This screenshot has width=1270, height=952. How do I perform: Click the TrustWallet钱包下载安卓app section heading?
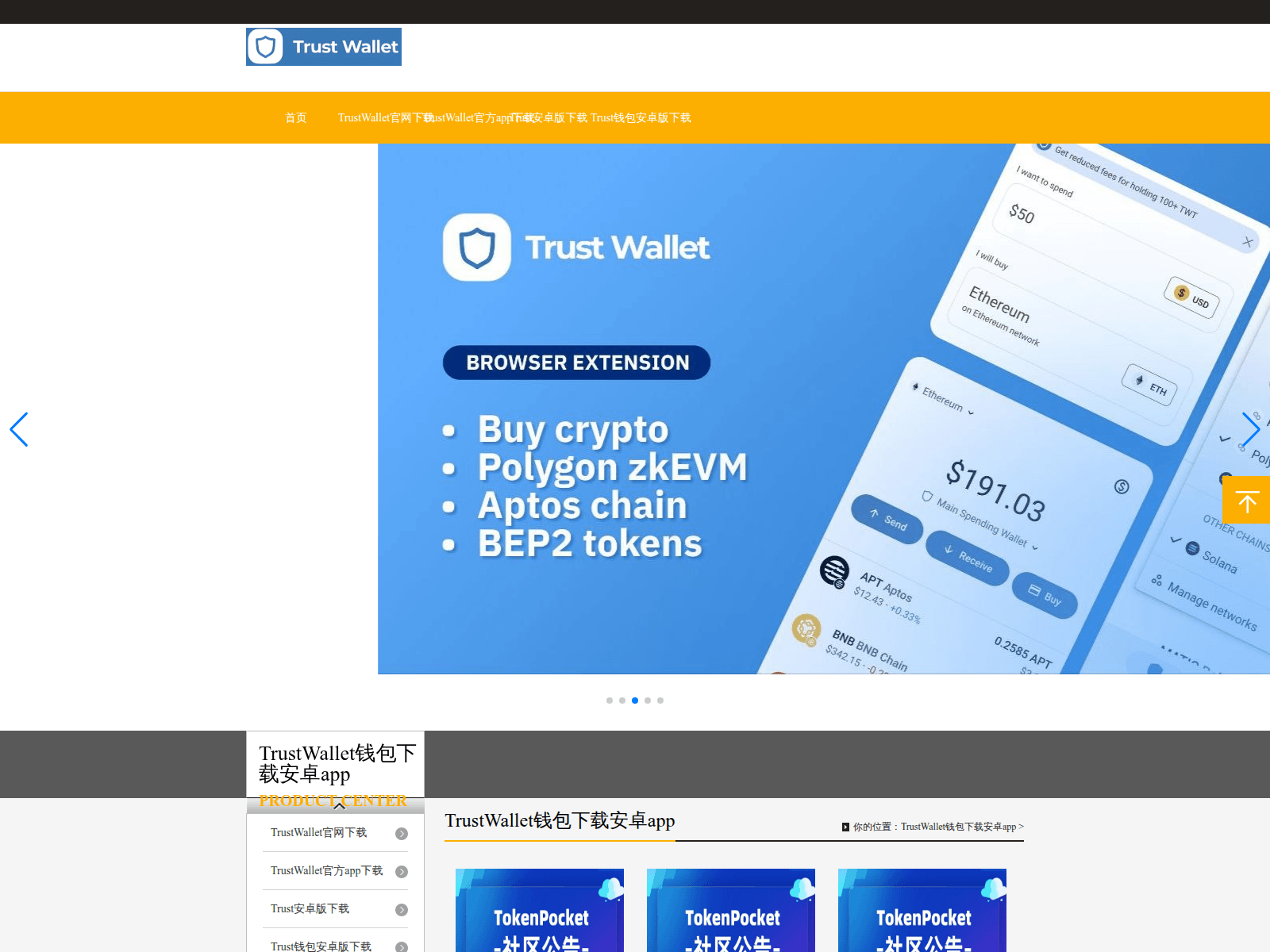pyautogui.click(x=560, y=820)
